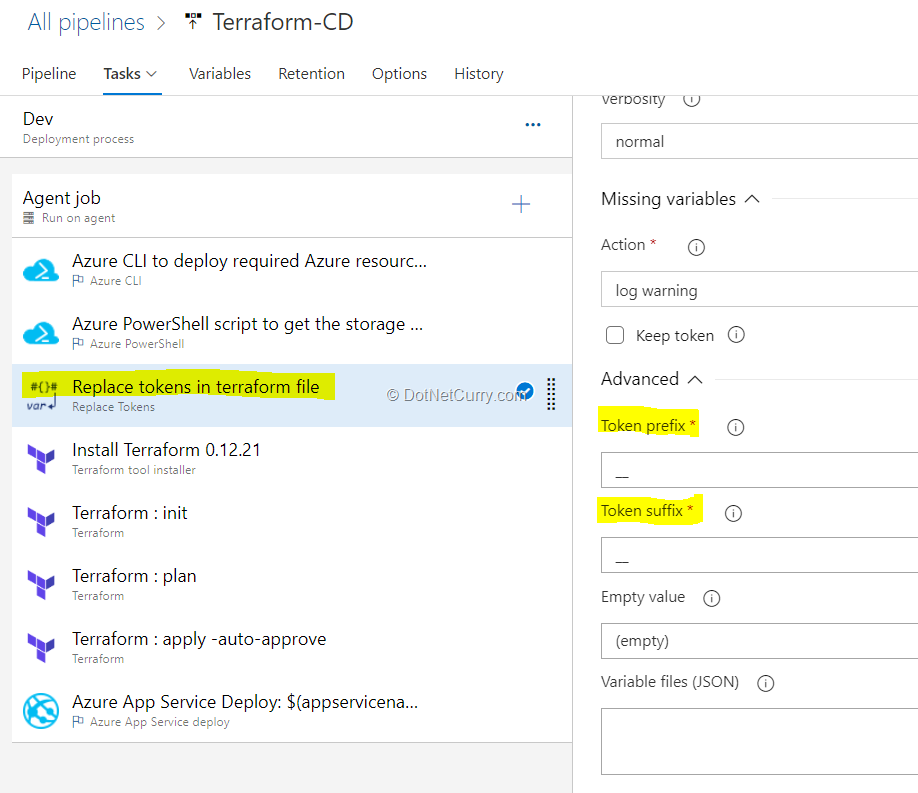Show info for Empty value field
The image size is (918, 793).
(711, 598)
